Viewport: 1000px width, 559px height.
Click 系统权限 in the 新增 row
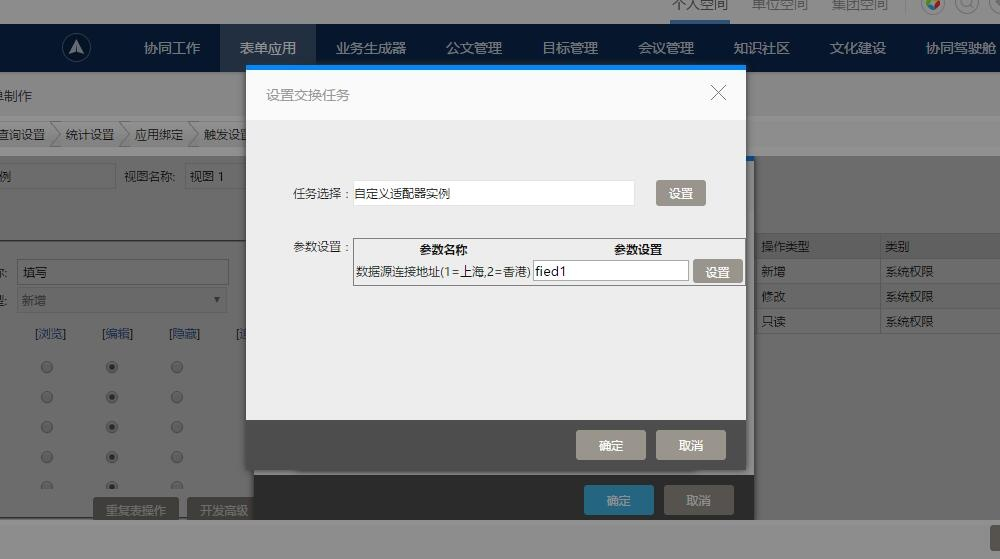[x=909, y=272]
